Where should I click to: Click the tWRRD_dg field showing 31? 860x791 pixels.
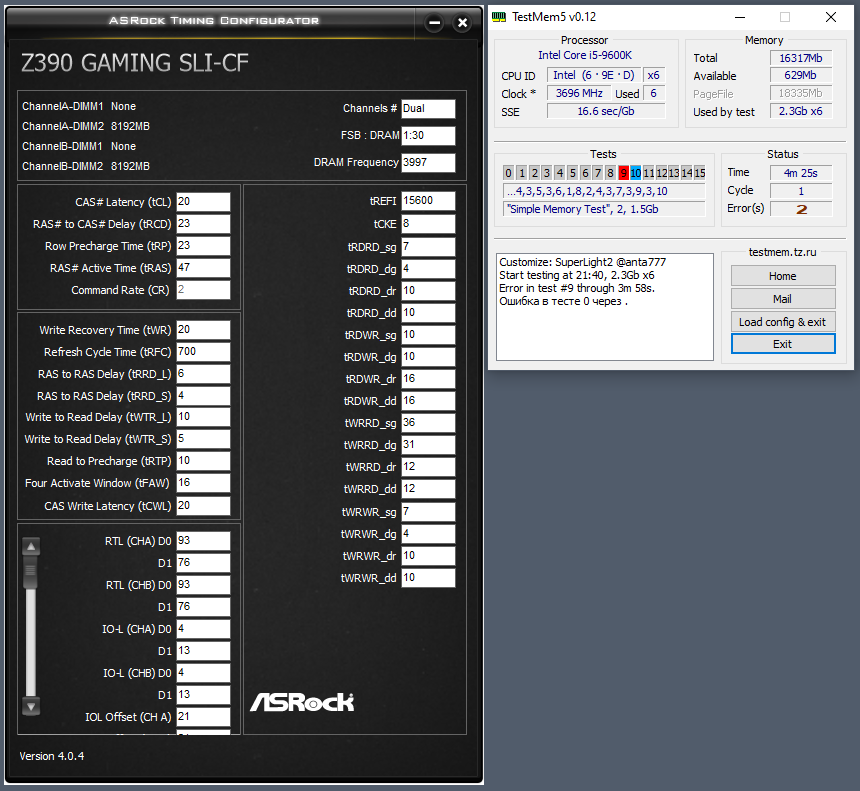point(428,445)
